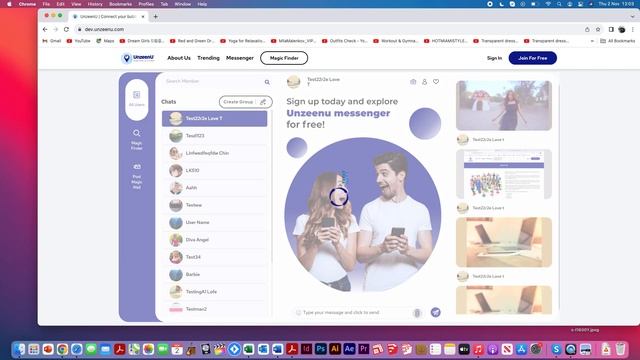Bookmark this page with the star icon
640x360 pixels.
(x=598, y=29)
